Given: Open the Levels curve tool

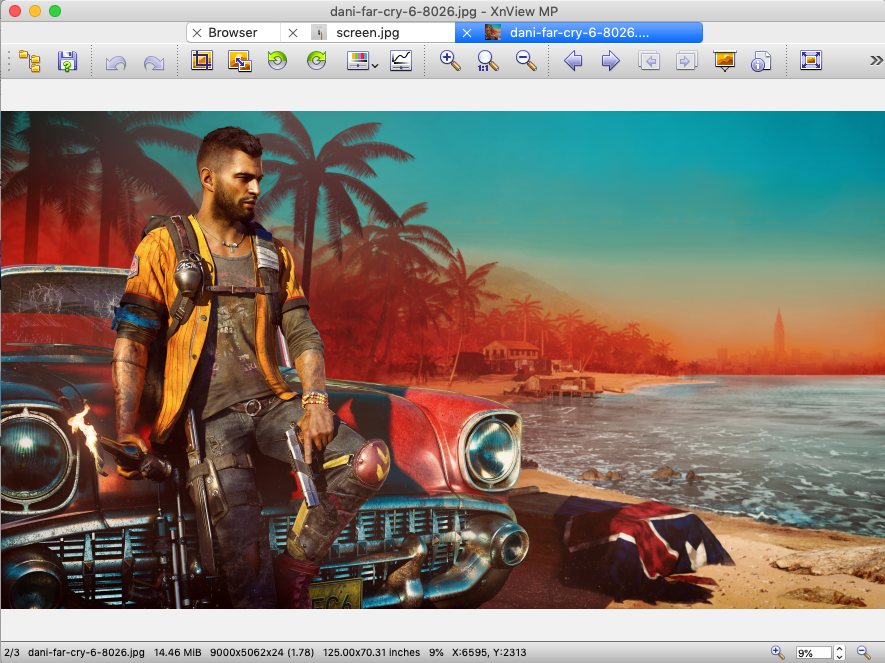Looking at the screenshot, I should click(x=401, y=60).
